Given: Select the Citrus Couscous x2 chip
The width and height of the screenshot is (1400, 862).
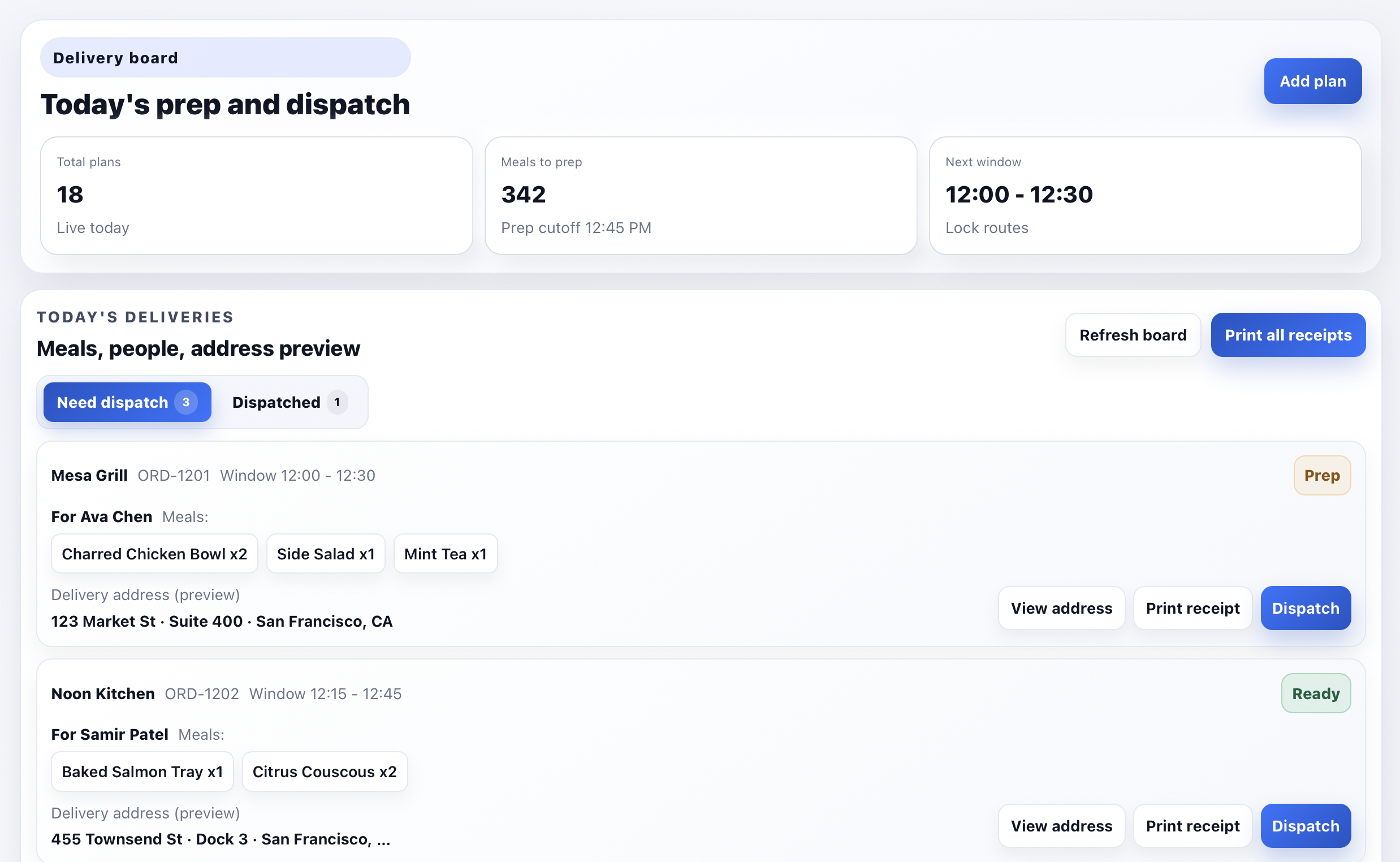Looking at the screenshot, I should (324, 772).
